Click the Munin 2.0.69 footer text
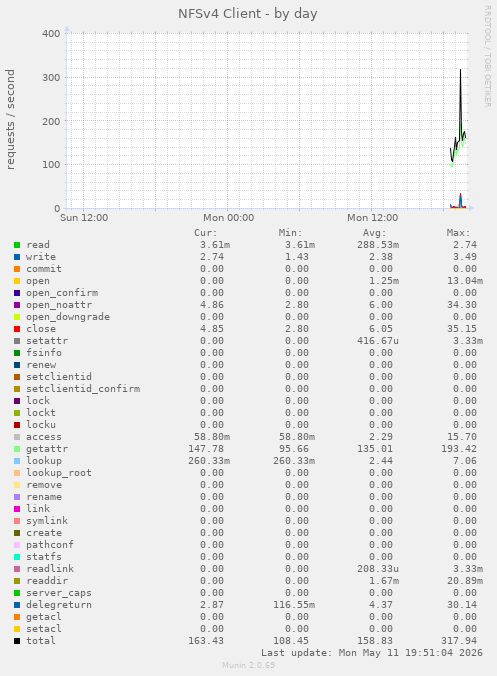Viewport: 497px width, 676px height. coord(248,665)
